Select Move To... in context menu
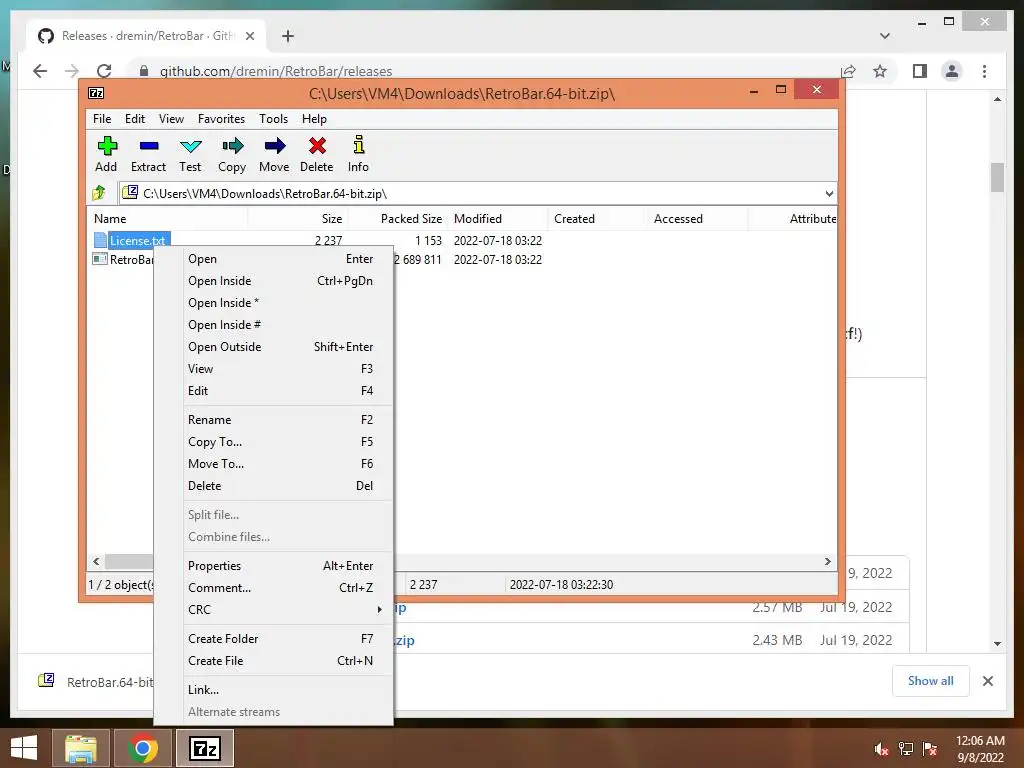Image resolution: width=1024 pixels, height=768 pixels. (x=274, y=464)
